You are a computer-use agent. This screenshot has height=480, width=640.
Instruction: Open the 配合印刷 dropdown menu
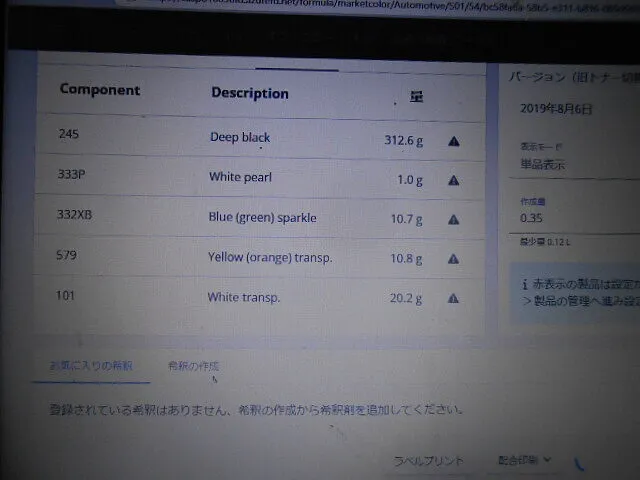(x=525, y=460)
